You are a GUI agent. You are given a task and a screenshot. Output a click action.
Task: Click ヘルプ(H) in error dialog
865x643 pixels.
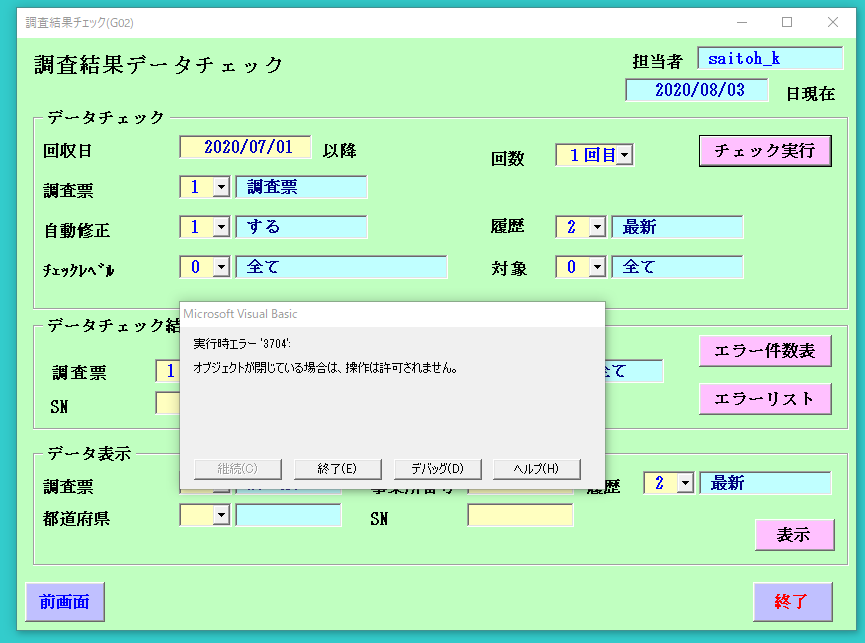click(536, 469)
